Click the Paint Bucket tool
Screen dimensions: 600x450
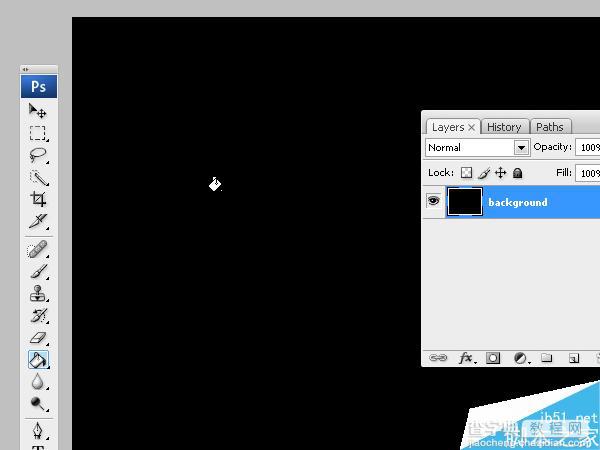click(x=38, y=360)
